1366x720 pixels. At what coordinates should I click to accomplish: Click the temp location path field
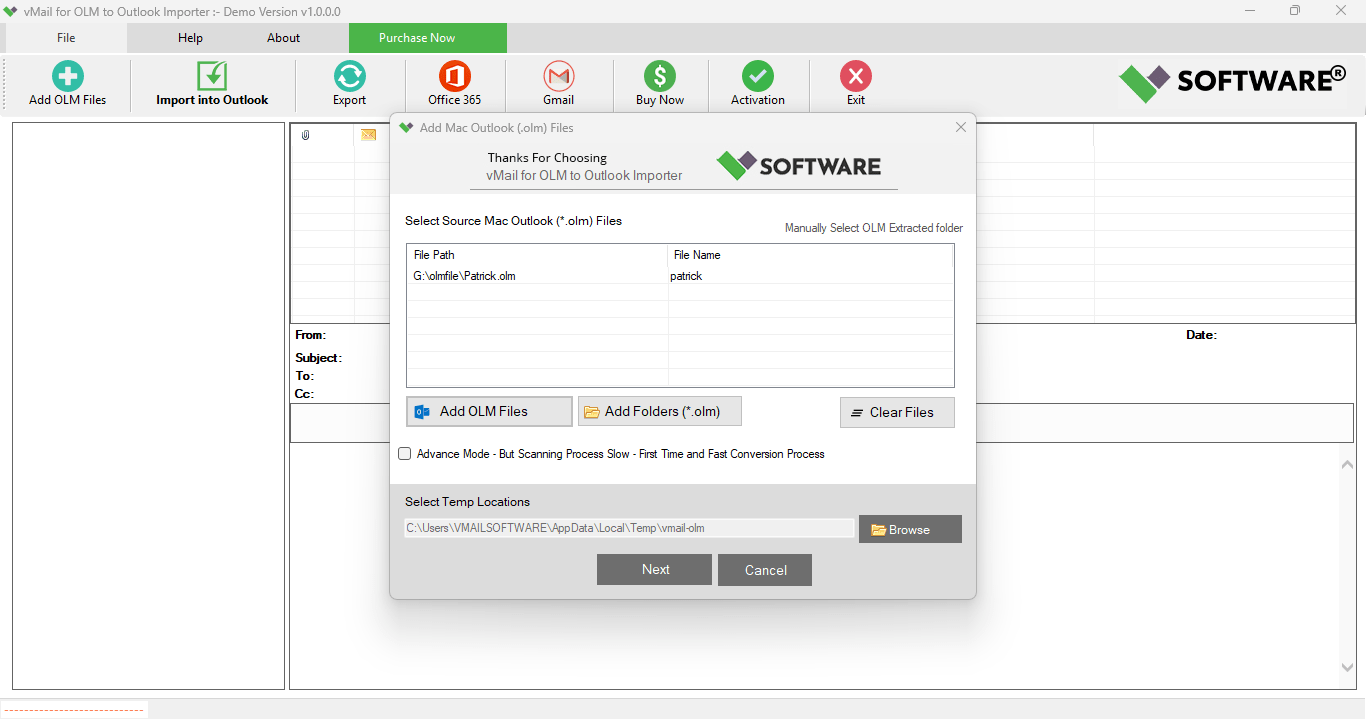click(630, 528)
